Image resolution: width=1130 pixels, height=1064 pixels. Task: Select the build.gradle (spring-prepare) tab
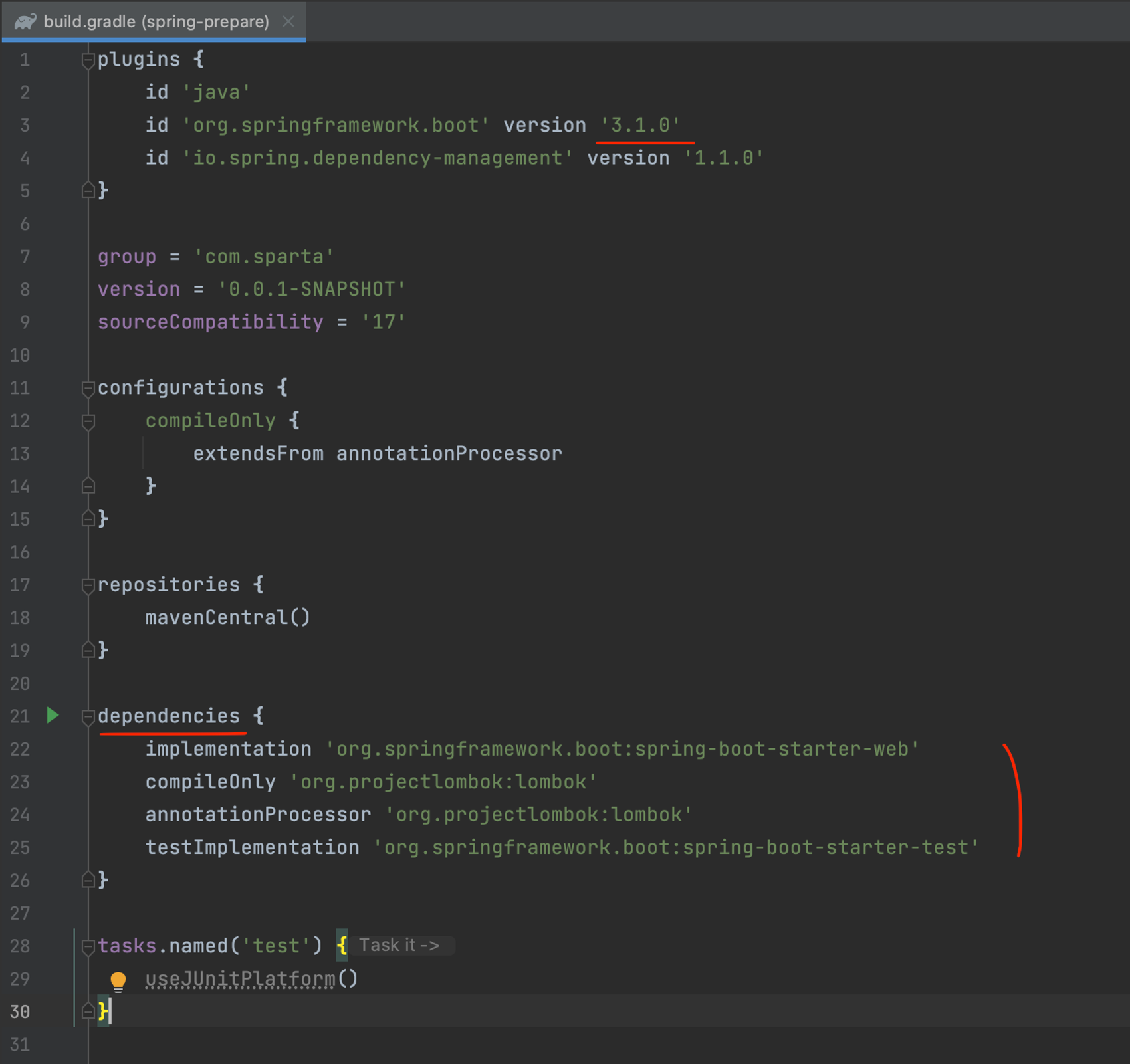coord(153,21)
